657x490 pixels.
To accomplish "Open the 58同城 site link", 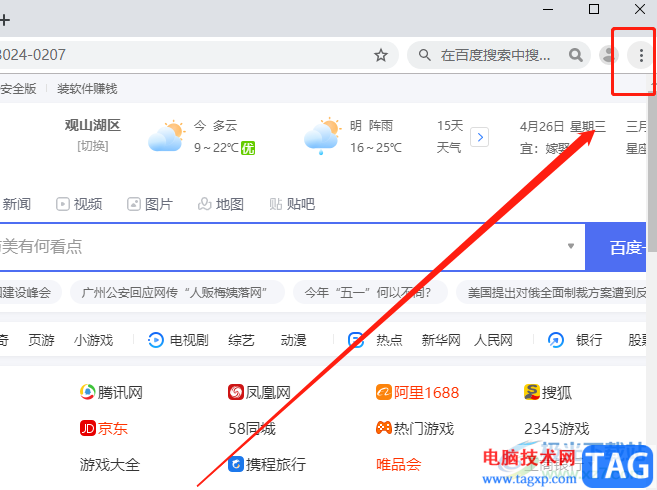I will coord(252,428).
